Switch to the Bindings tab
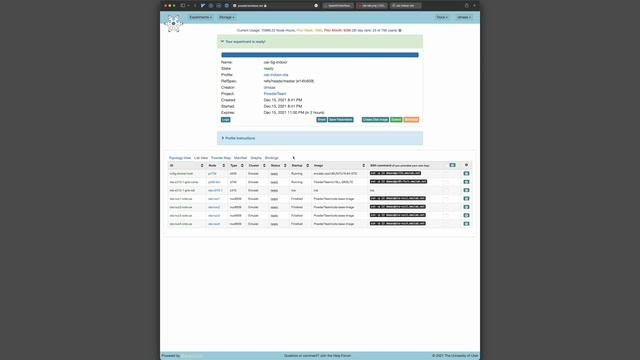The height and width of the screenshot is (360, 640). (271, 158)
